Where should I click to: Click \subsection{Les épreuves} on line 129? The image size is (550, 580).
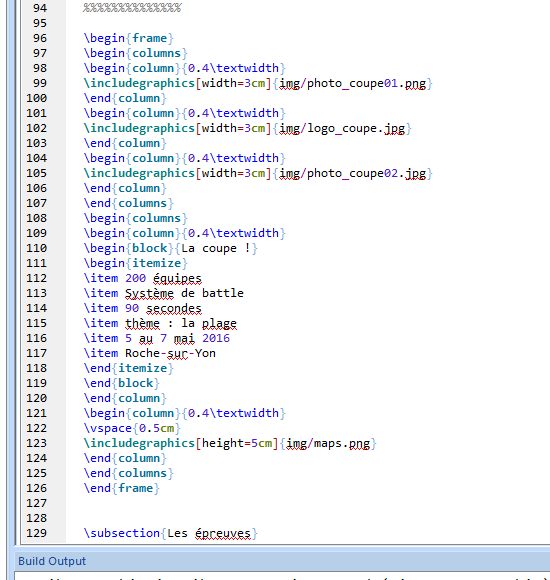tap(171, 533)
